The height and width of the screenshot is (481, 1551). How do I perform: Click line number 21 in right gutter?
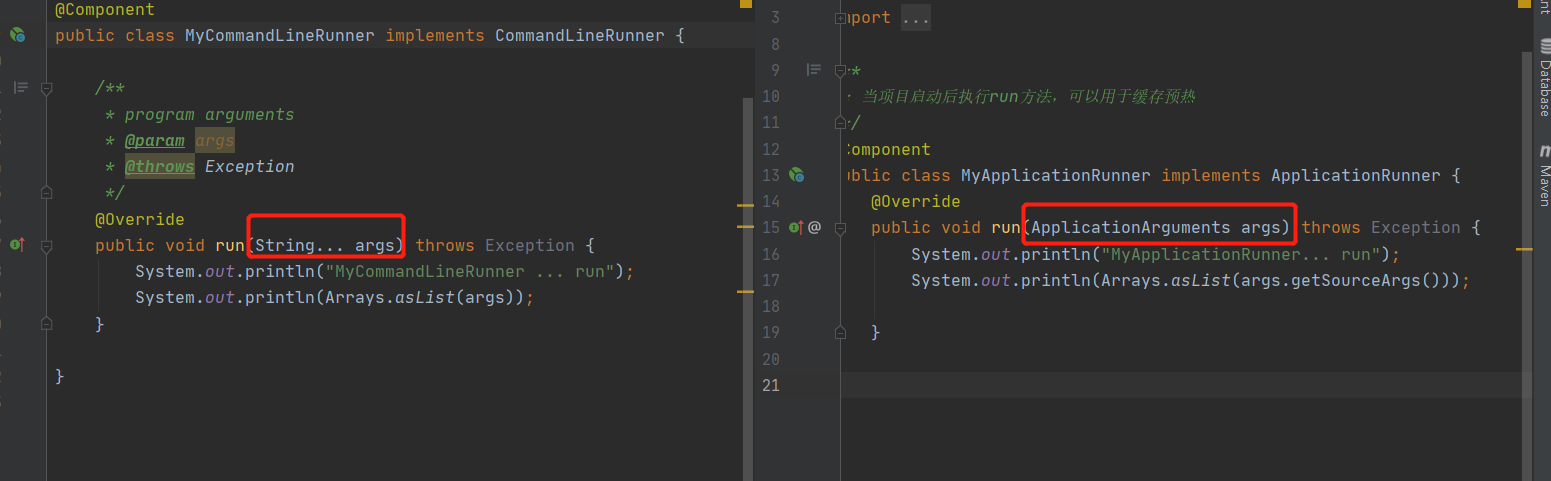pos(770,385)
